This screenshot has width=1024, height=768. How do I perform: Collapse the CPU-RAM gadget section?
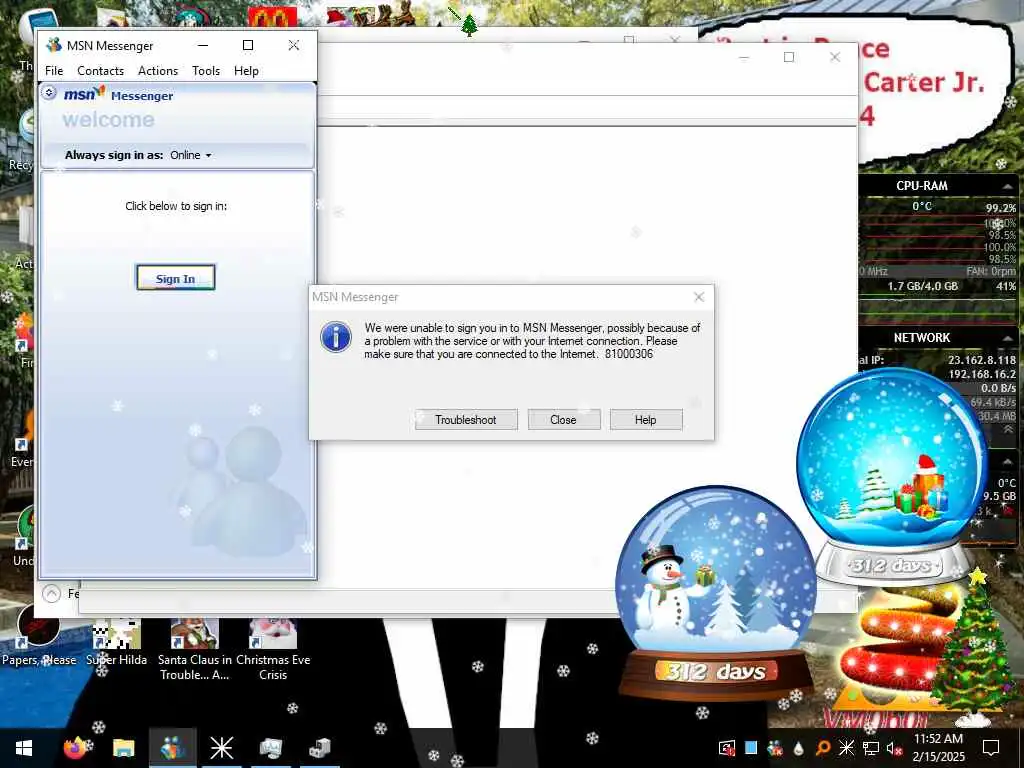click(x=1006, y=186)
